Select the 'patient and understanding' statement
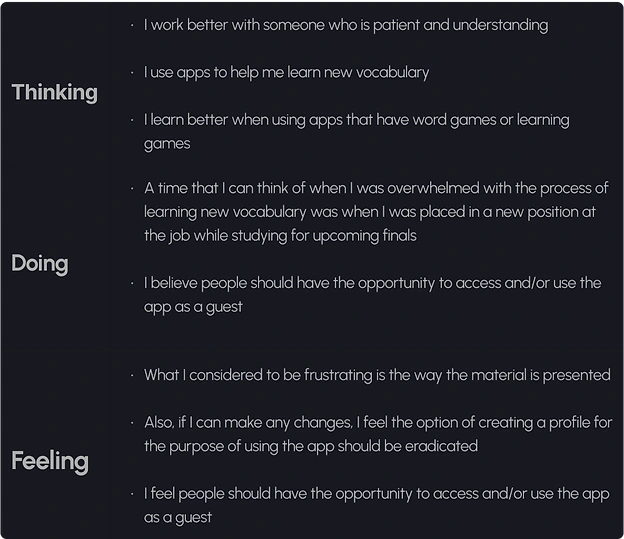The image size is (624, 539). [345, 24]
